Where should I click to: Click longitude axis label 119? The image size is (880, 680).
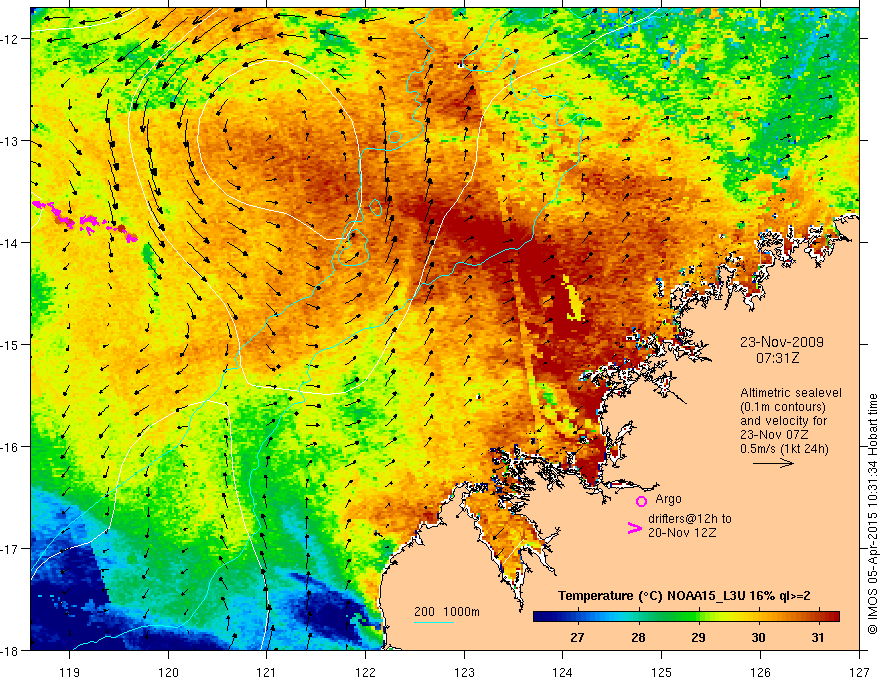(x=70, y=672)
